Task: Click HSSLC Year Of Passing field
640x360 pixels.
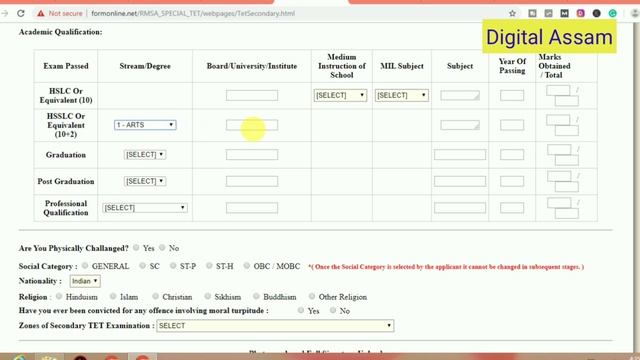Action: click(512, 125)
